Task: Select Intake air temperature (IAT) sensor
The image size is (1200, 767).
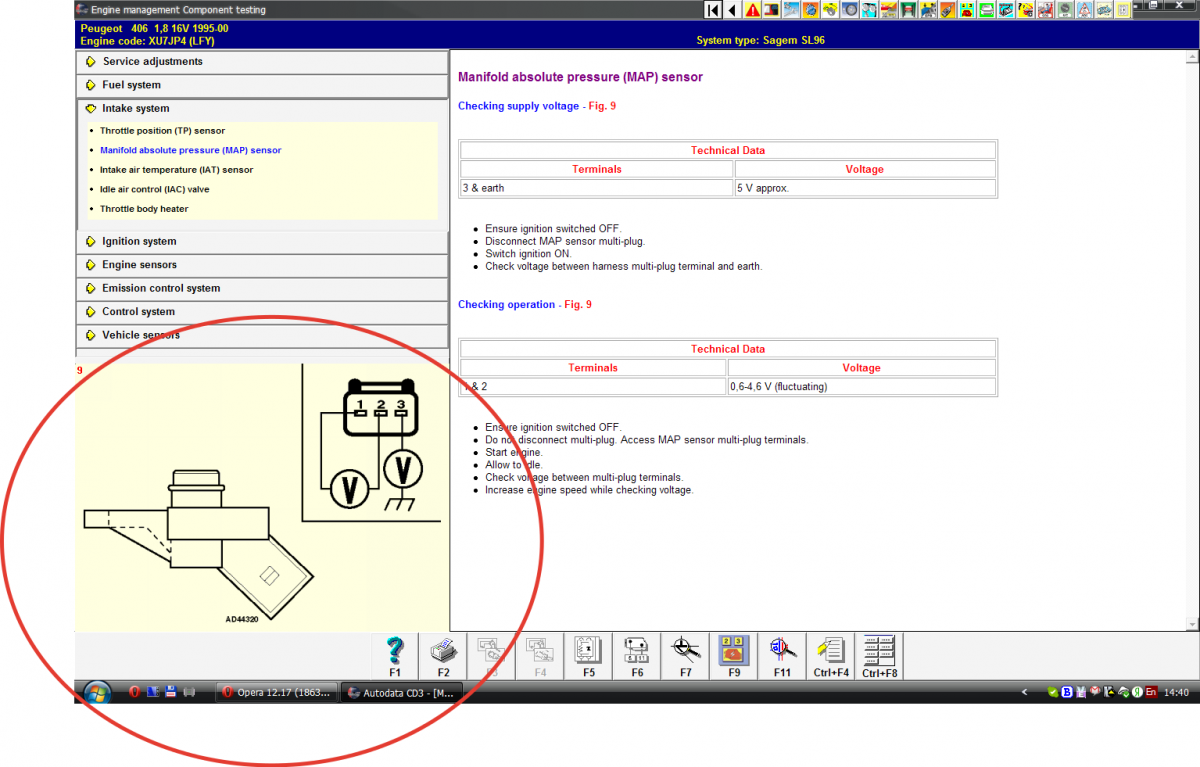Action: click(176, 170)
